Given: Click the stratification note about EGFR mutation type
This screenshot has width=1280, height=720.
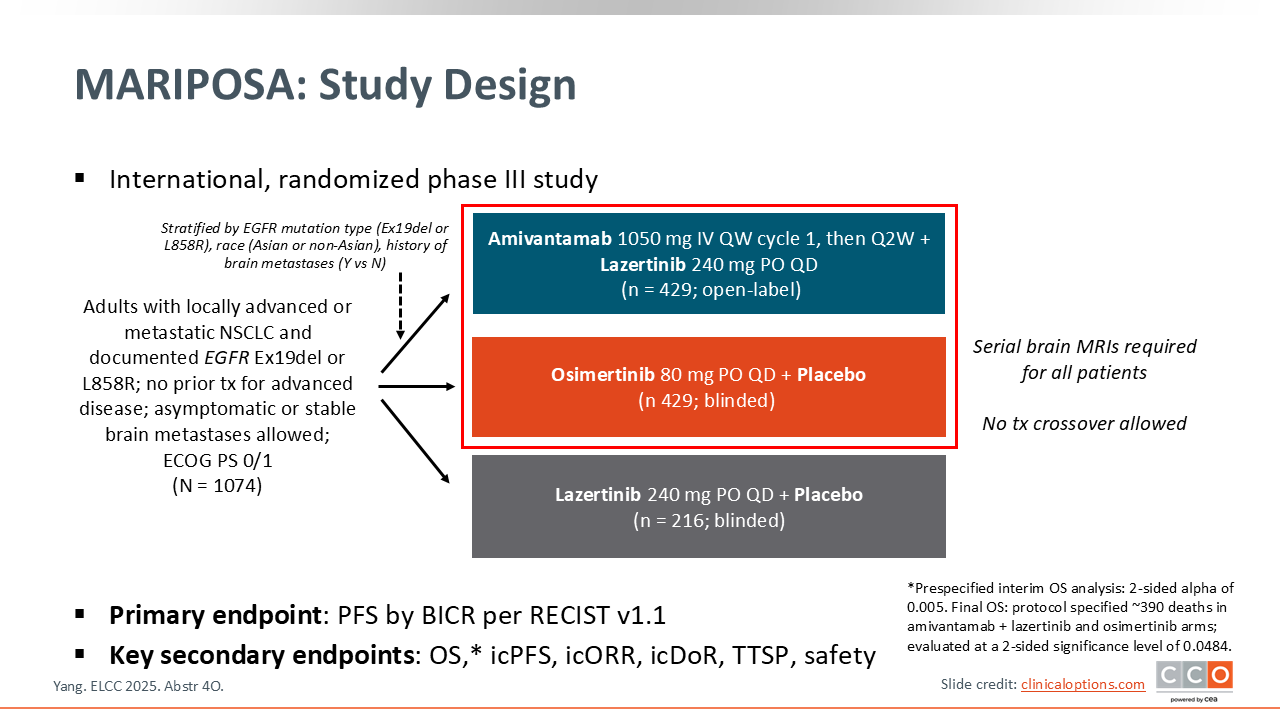Looking at the screenshot, I should pos(305,245).
